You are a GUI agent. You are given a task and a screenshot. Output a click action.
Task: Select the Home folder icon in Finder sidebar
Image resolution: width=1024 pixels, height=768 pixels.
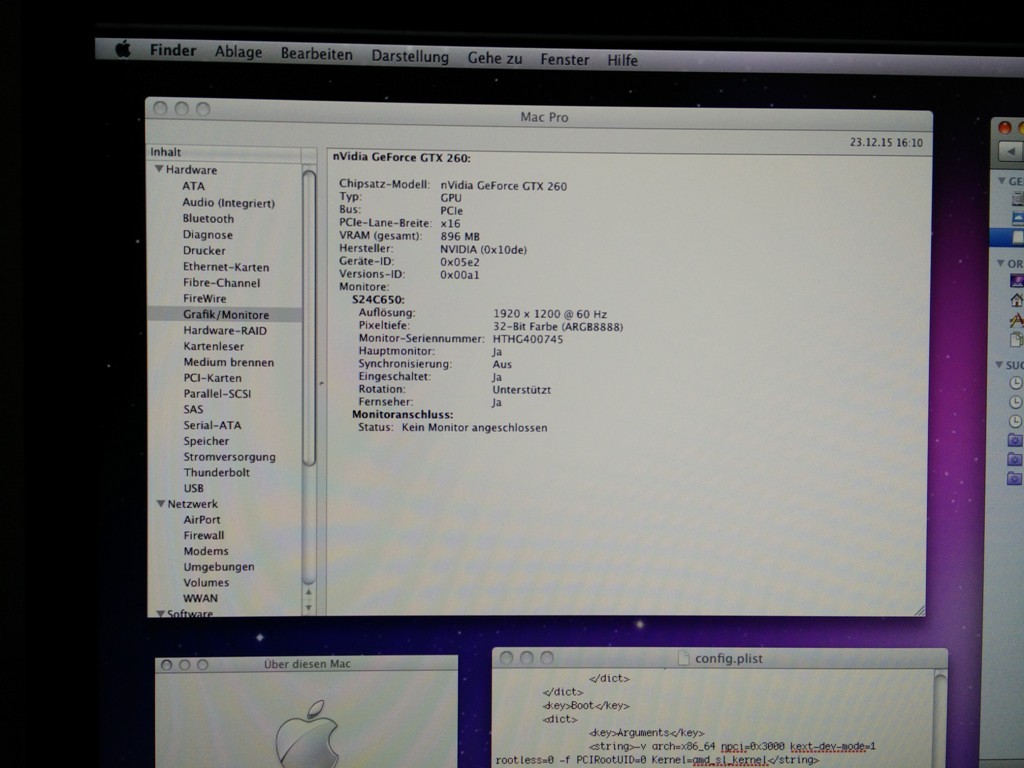1017,300
